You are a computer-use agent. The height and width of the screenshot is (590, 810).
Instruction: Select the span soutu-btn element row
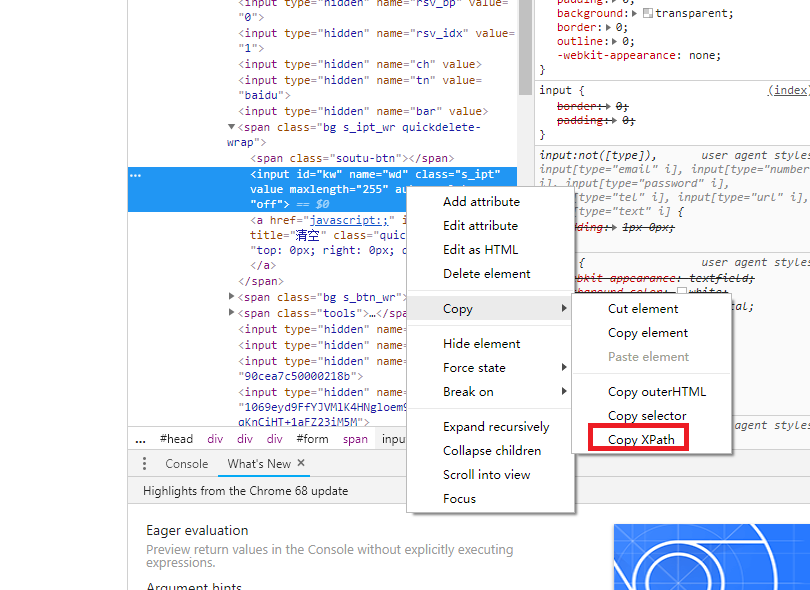coord(352,158)
